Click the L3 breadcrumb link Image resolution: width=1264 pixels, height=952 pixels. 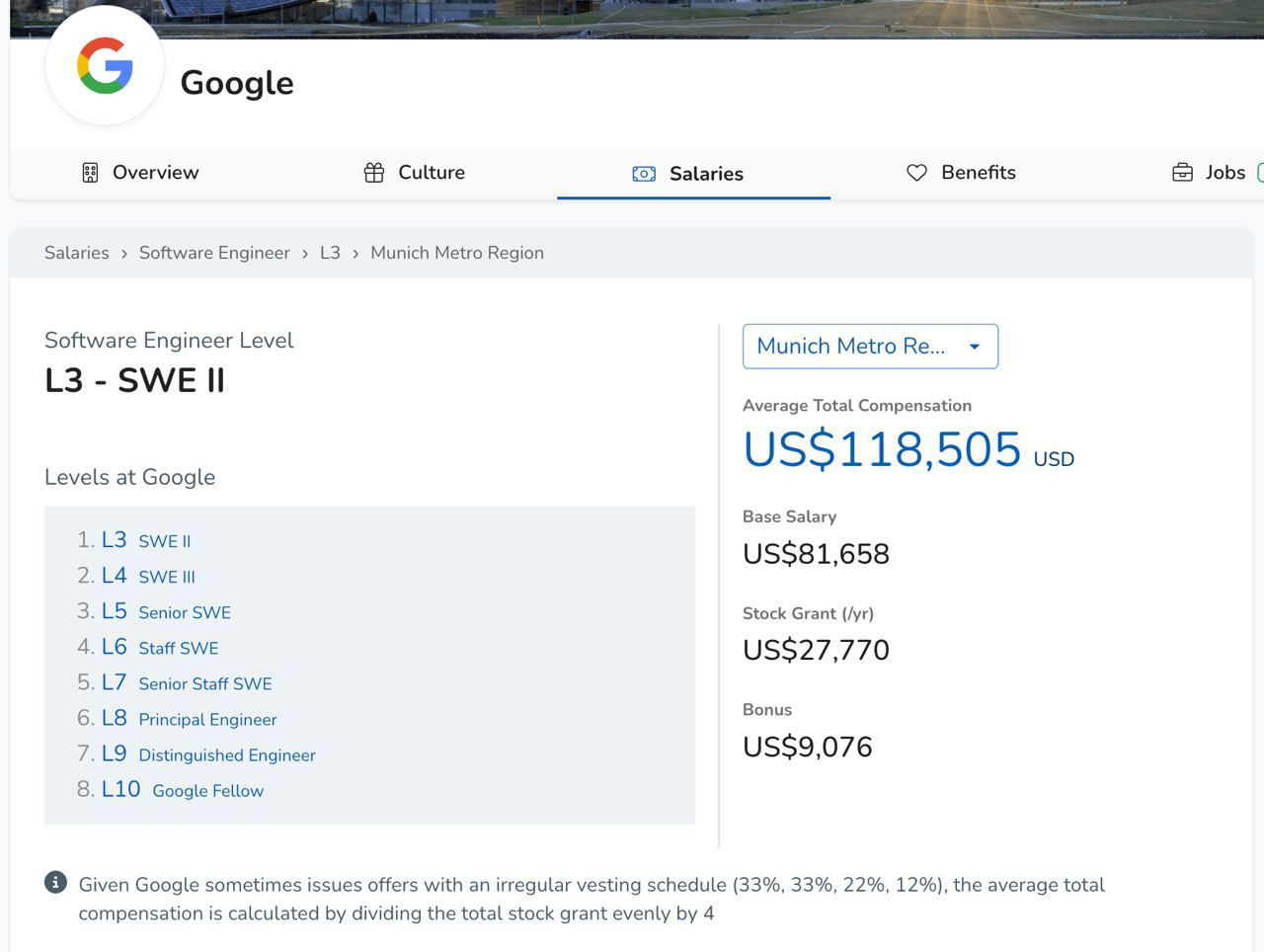(x=330, y=253)
